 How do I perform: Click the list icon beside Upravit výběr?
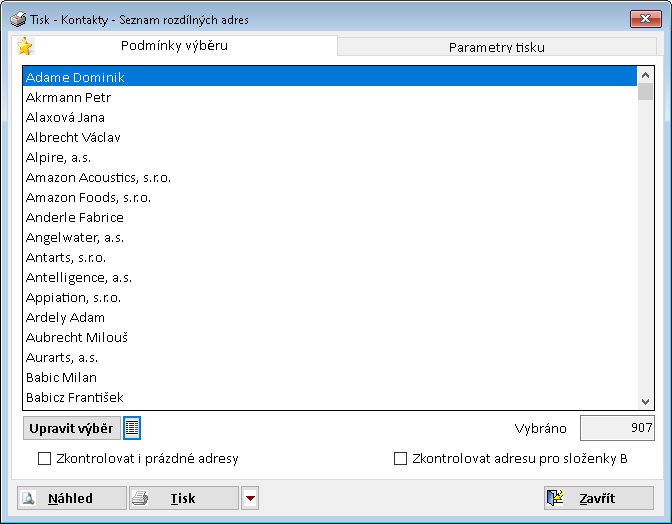pyautogui.click(x=132, y=428)
